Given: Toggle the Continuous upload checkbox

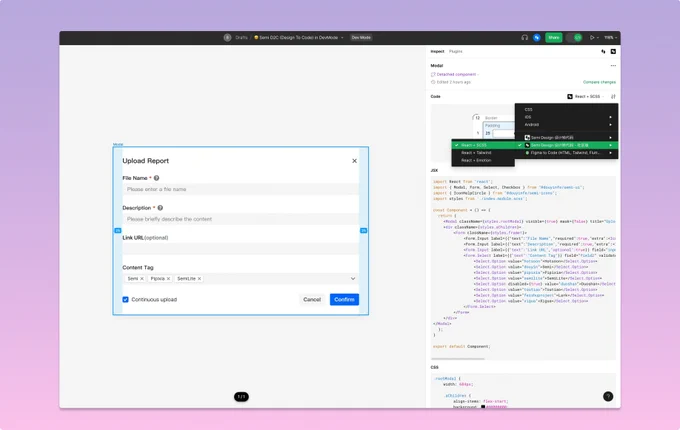Looking at the screenshot, I should 125,300.
